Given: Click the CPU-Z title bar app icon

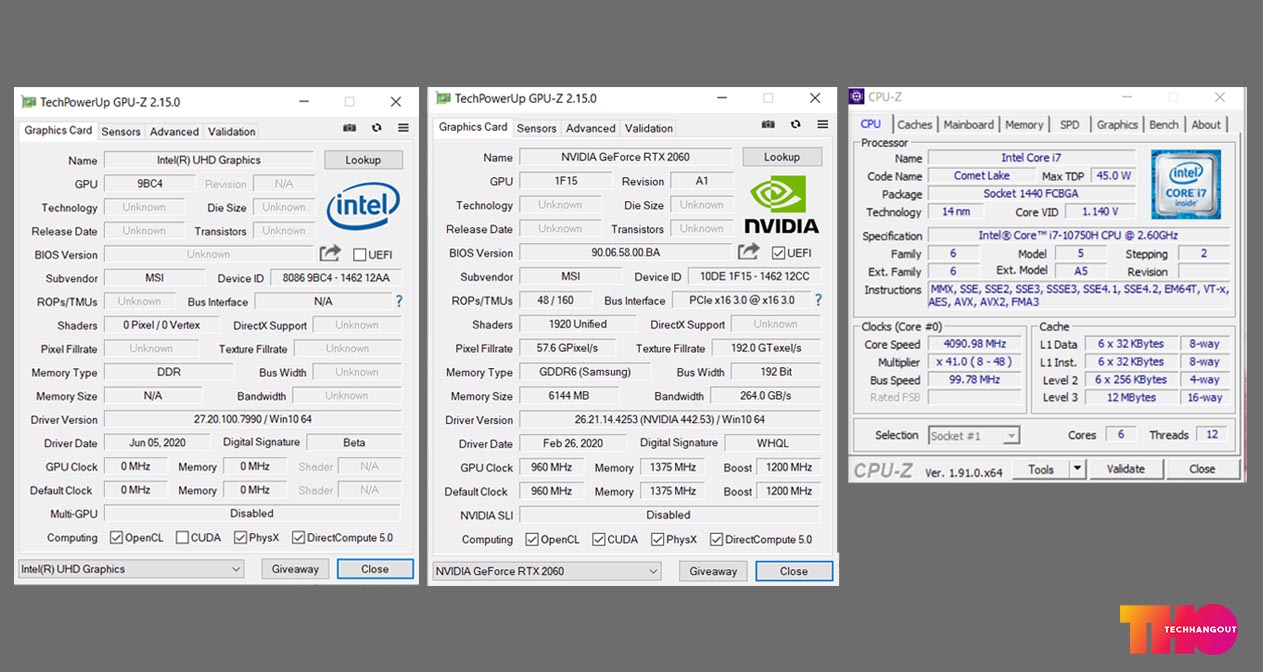Looking at the screenshot, I should pos(856,97).
